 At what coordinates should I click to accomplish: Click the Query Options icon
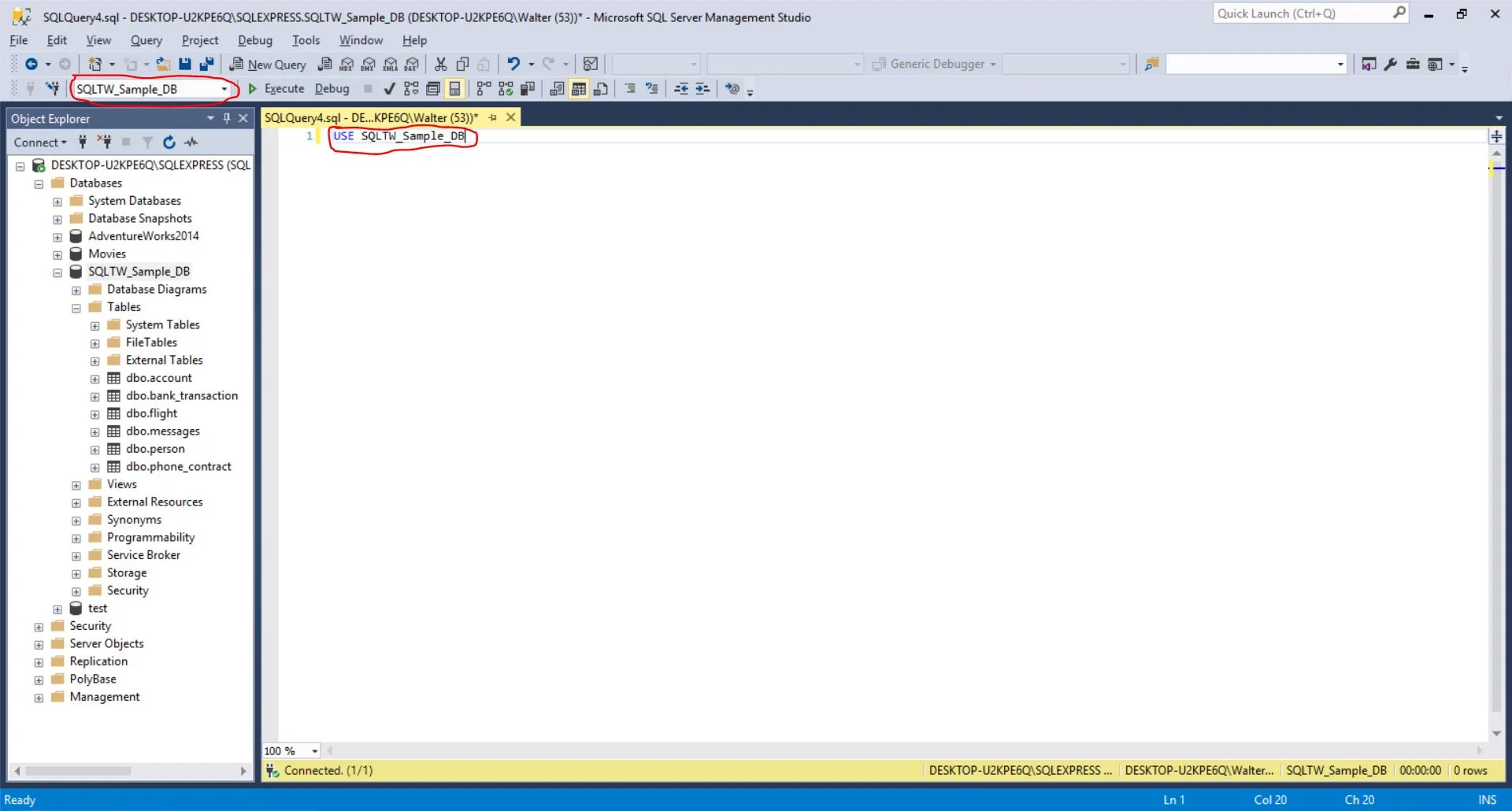click(433, 89)
